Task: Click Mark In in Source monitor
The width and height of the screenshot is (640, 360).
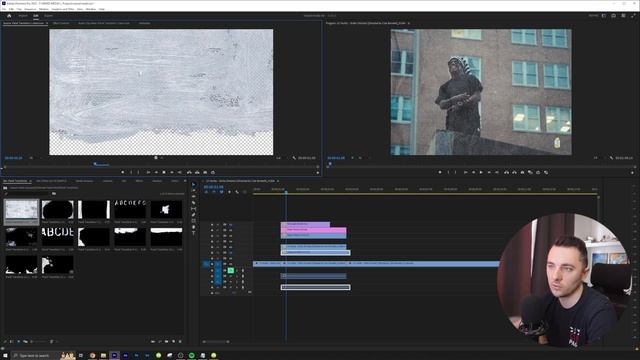Action: click(131, 172)
